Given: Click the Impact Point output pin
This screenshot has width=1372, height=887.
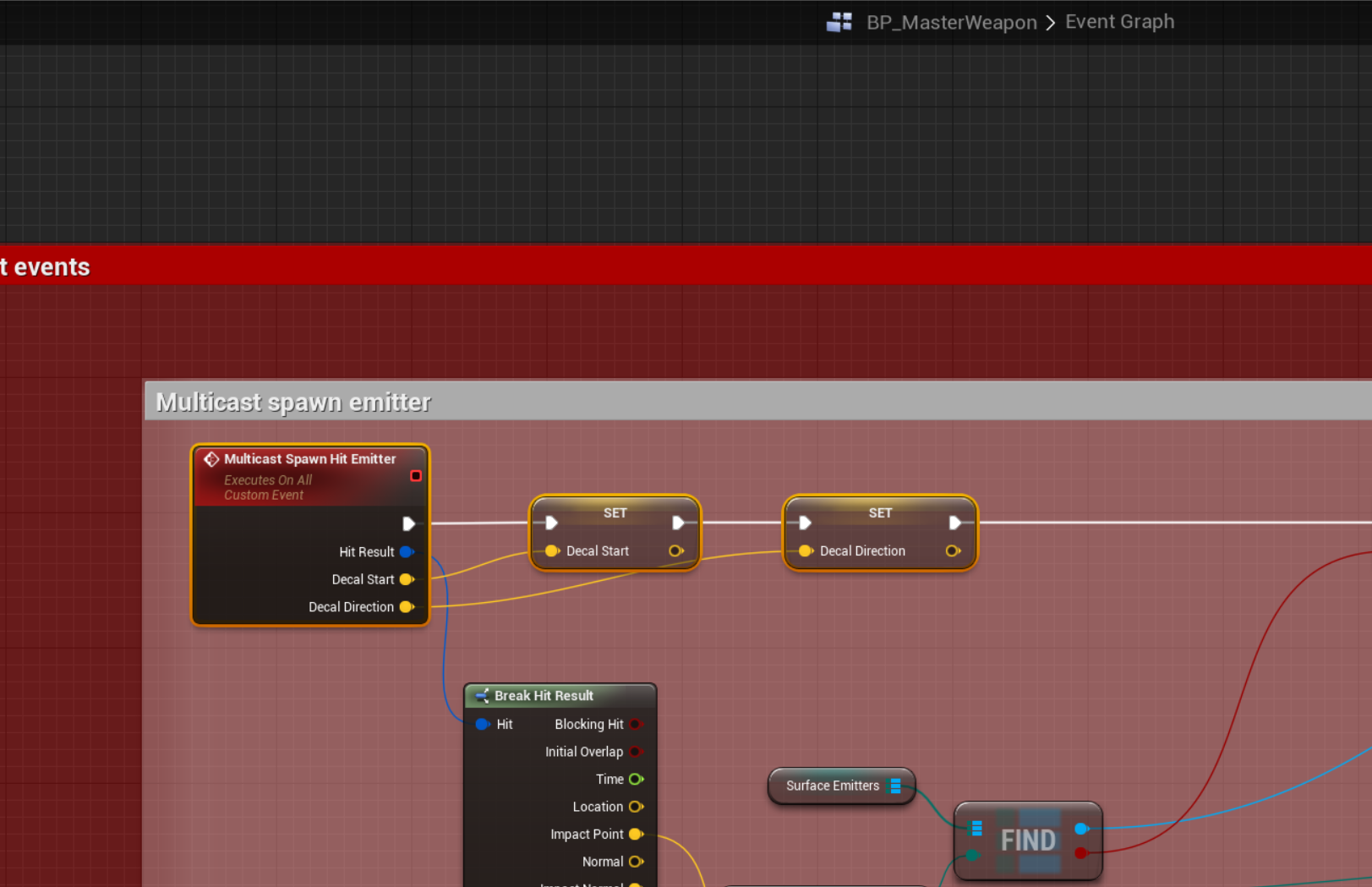Looking at the screenshot, I should (636, 835).
